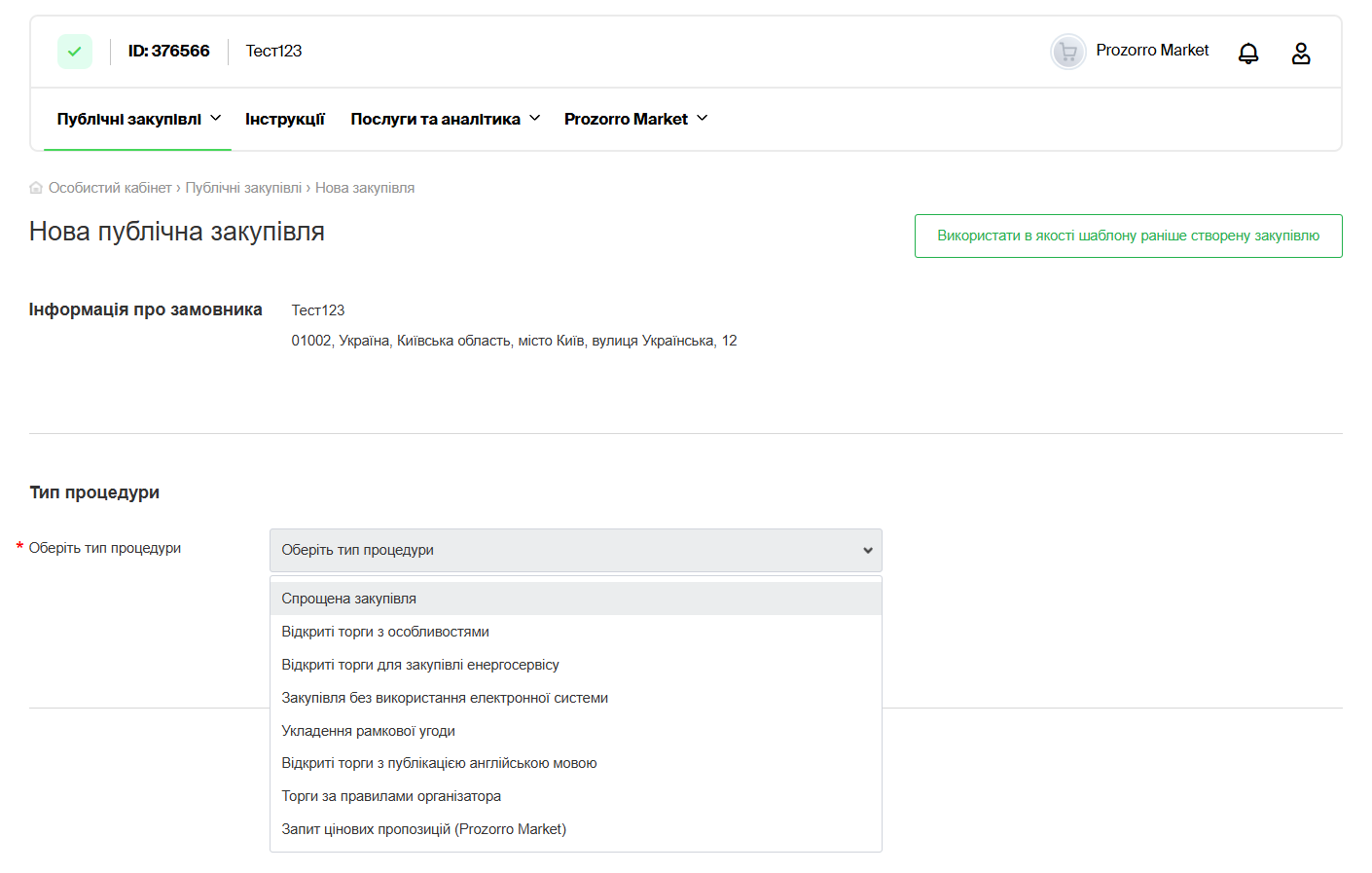Expand the Публічні закупівлі menu
The width and height of the screenshot is (1372, 873).
pos(138,119)
